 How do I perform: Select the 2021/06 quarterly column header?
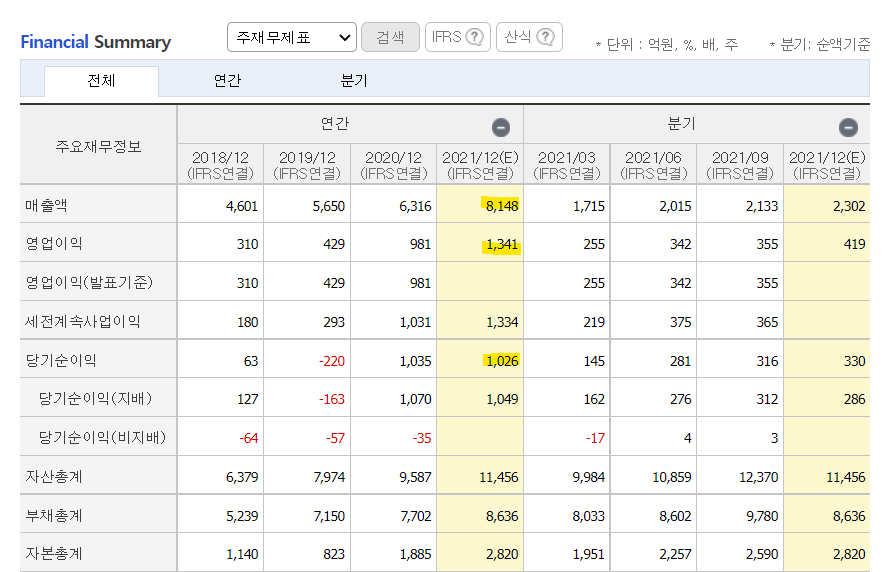point(653,165)
